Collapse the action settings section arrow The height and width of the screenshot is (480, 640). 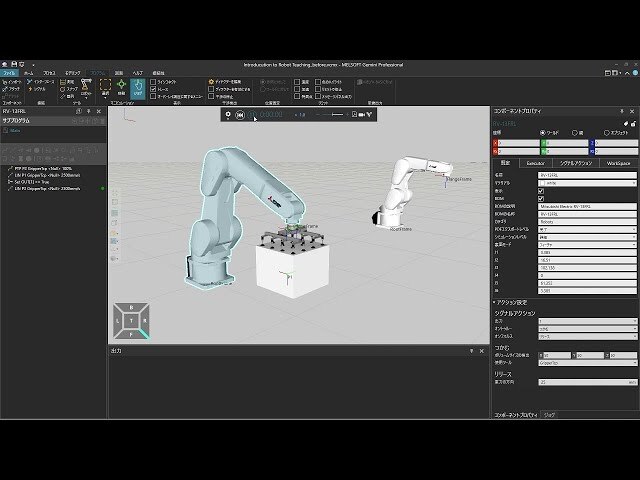coord(494,302)
